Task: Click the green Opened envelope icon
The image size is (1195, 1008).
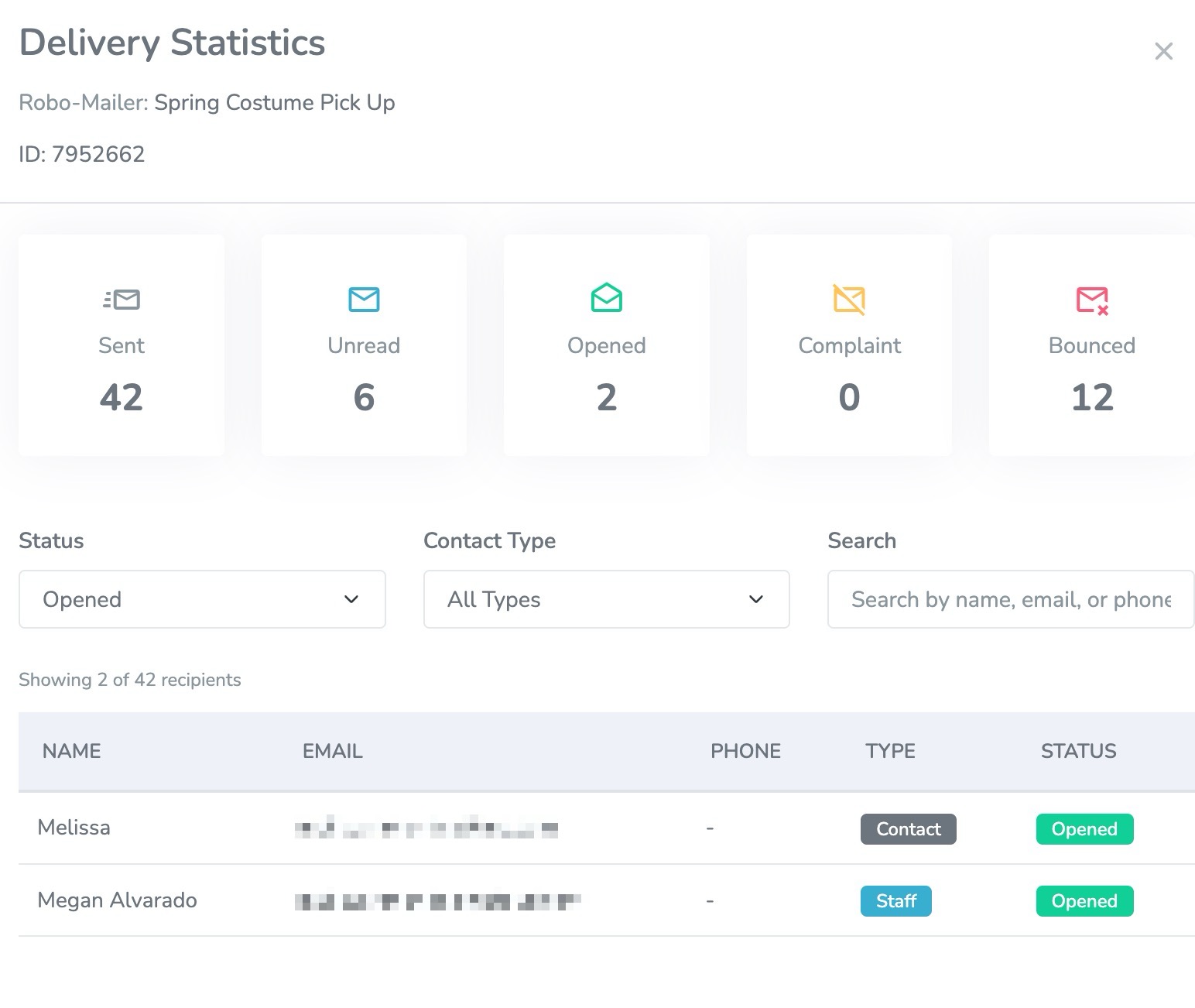Action: pyautogui.click(x=607, y=297)
